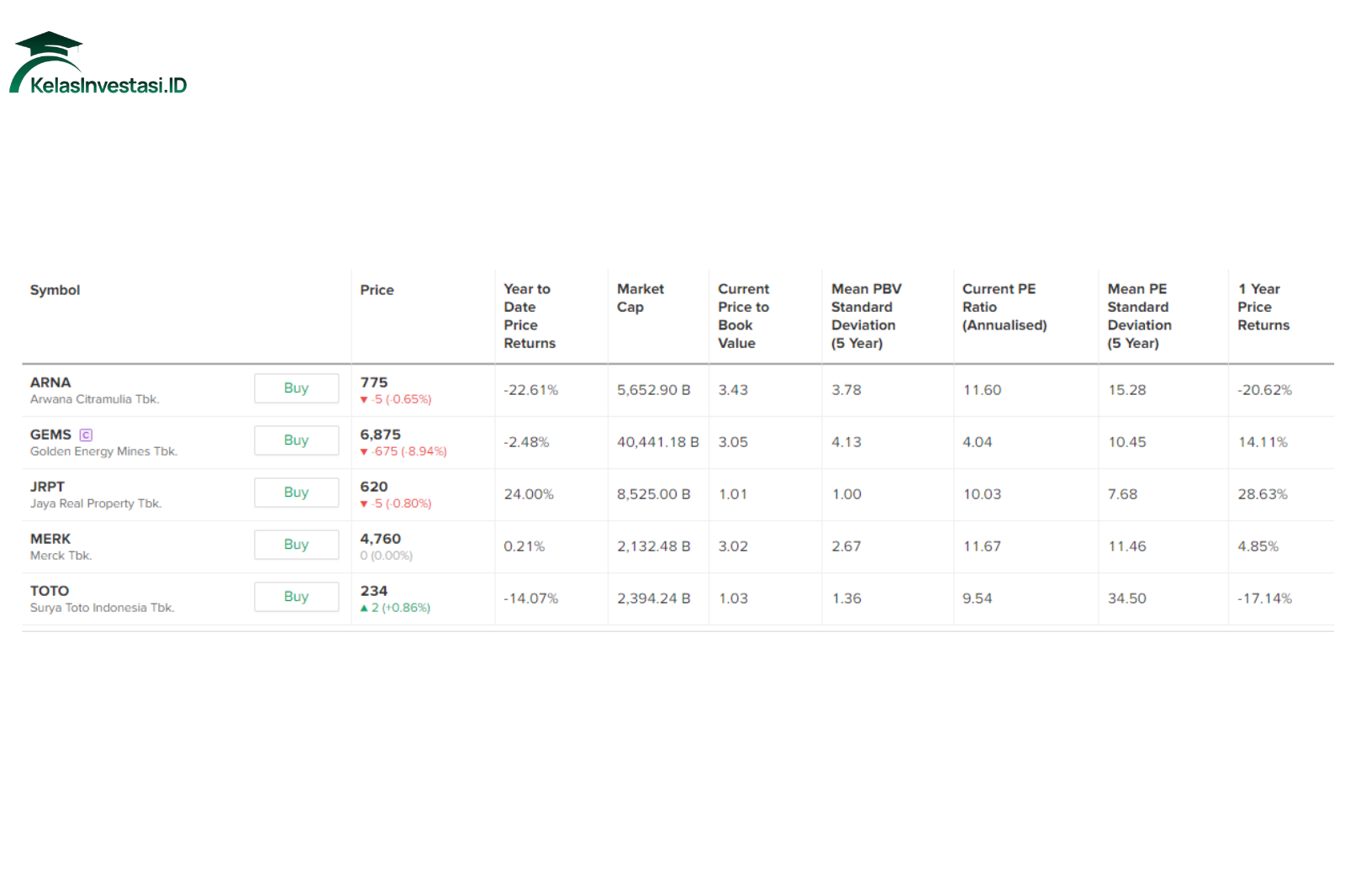The width and height of the screenshot is (1345, 896).
Task: Open TOTO stock symbol
Action: [x=50, y=591]
